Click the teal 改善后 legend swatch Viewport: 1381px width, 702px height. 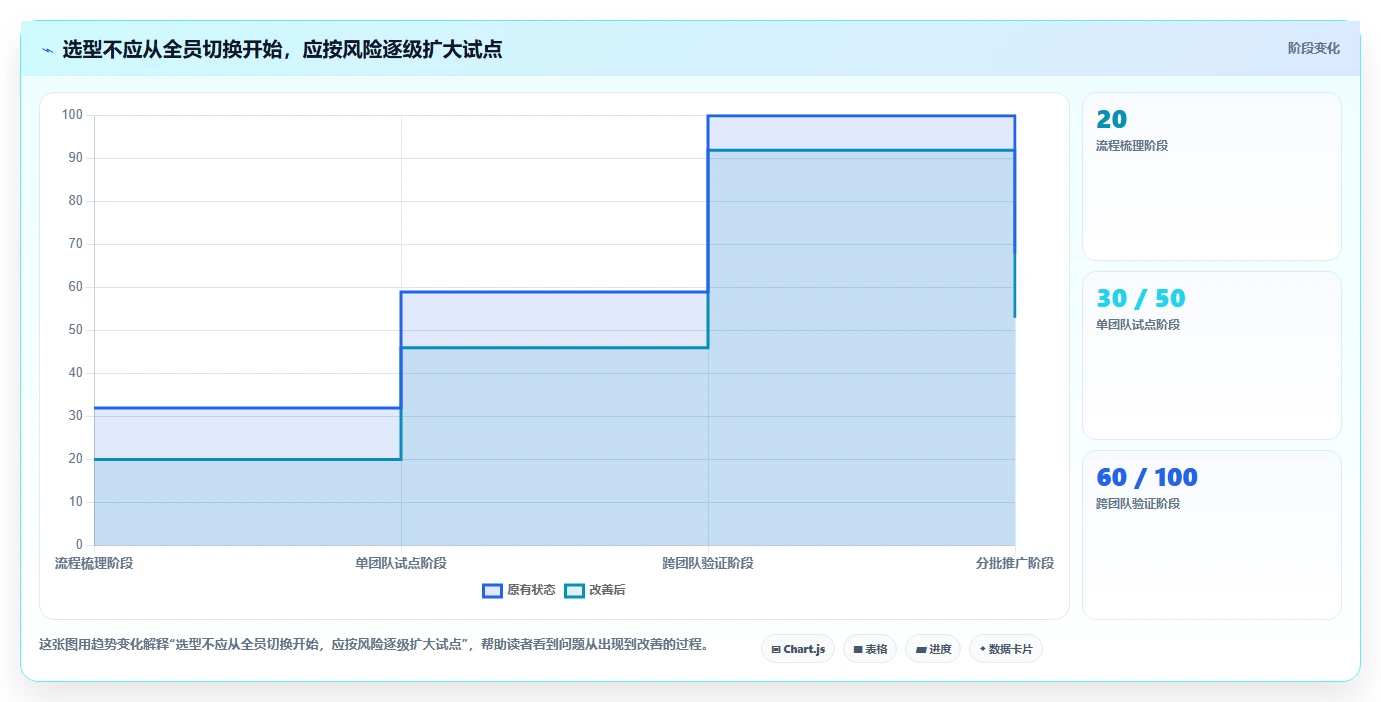point(574,590)
